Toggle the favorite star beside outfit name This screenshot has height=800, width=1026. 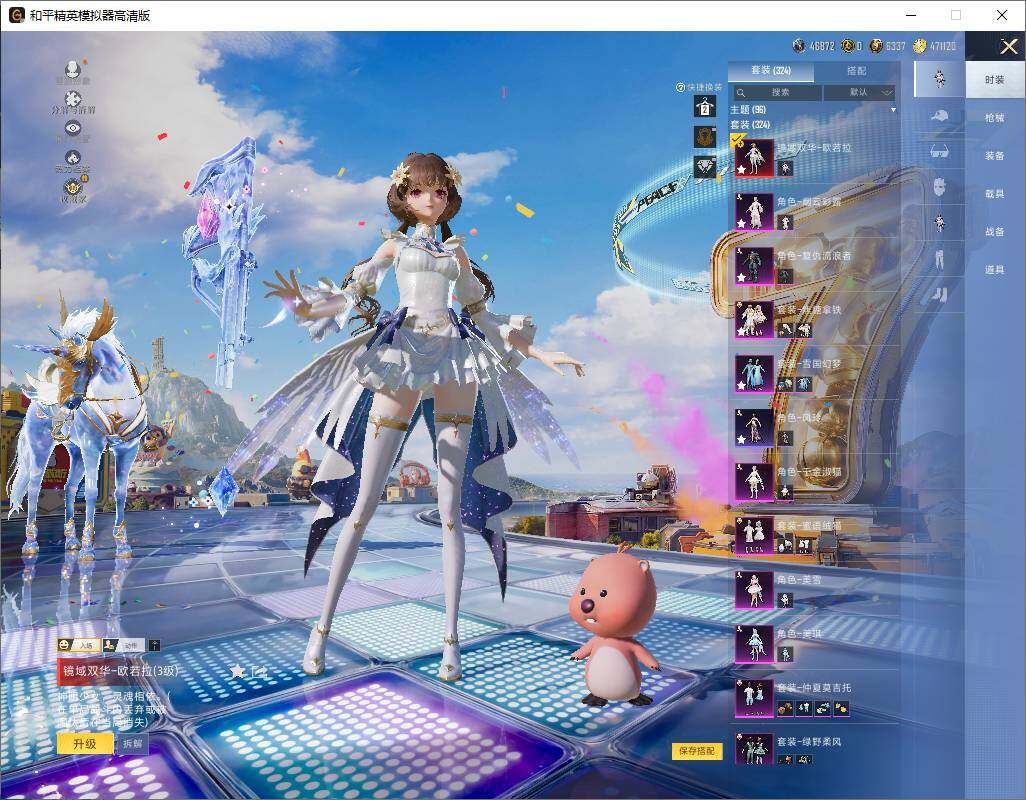point(237,671)
